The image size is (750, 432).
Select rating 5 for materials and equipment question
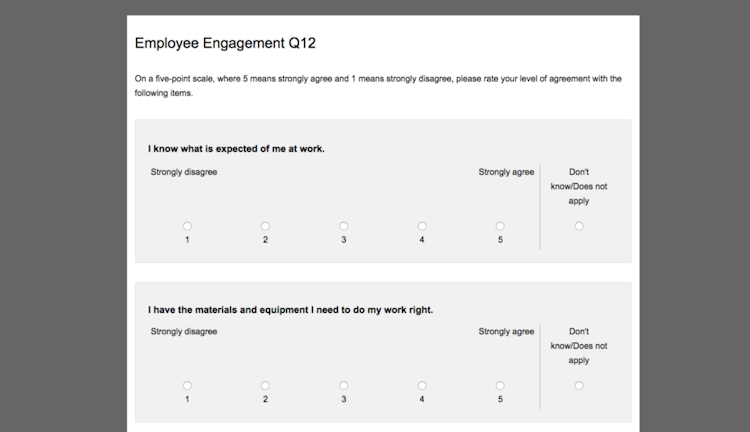click(500, 385)
